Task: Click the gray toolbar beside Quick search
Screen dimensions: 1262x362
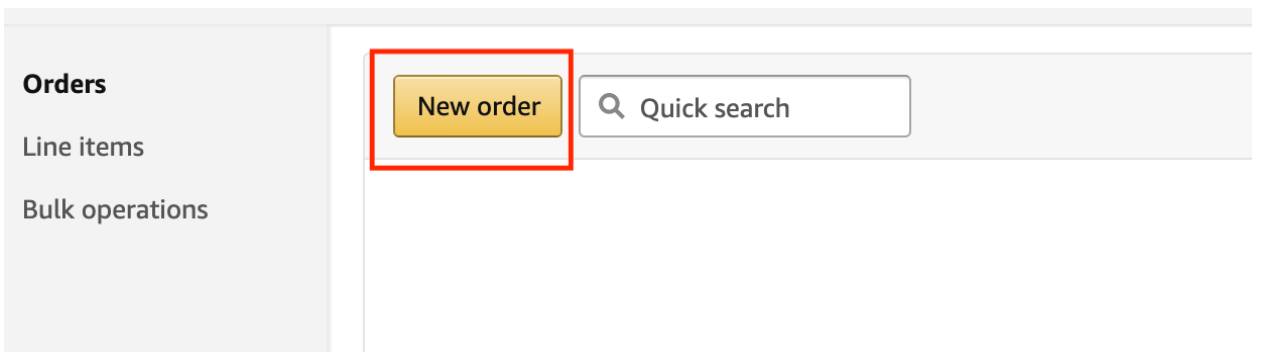Action: tap(1080, 106)
